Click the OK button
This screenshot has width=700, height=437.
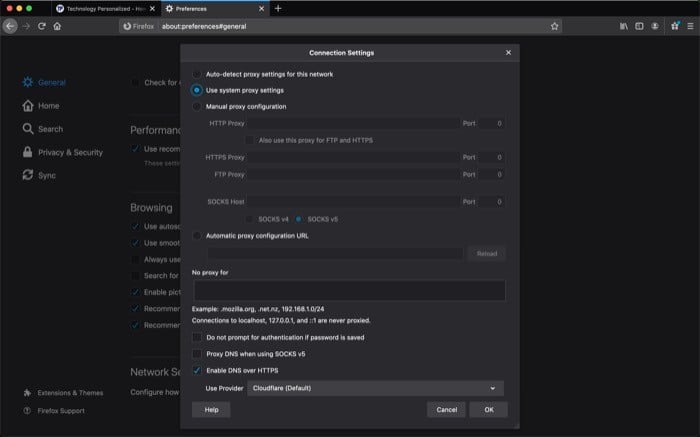(x=488, y=410)
